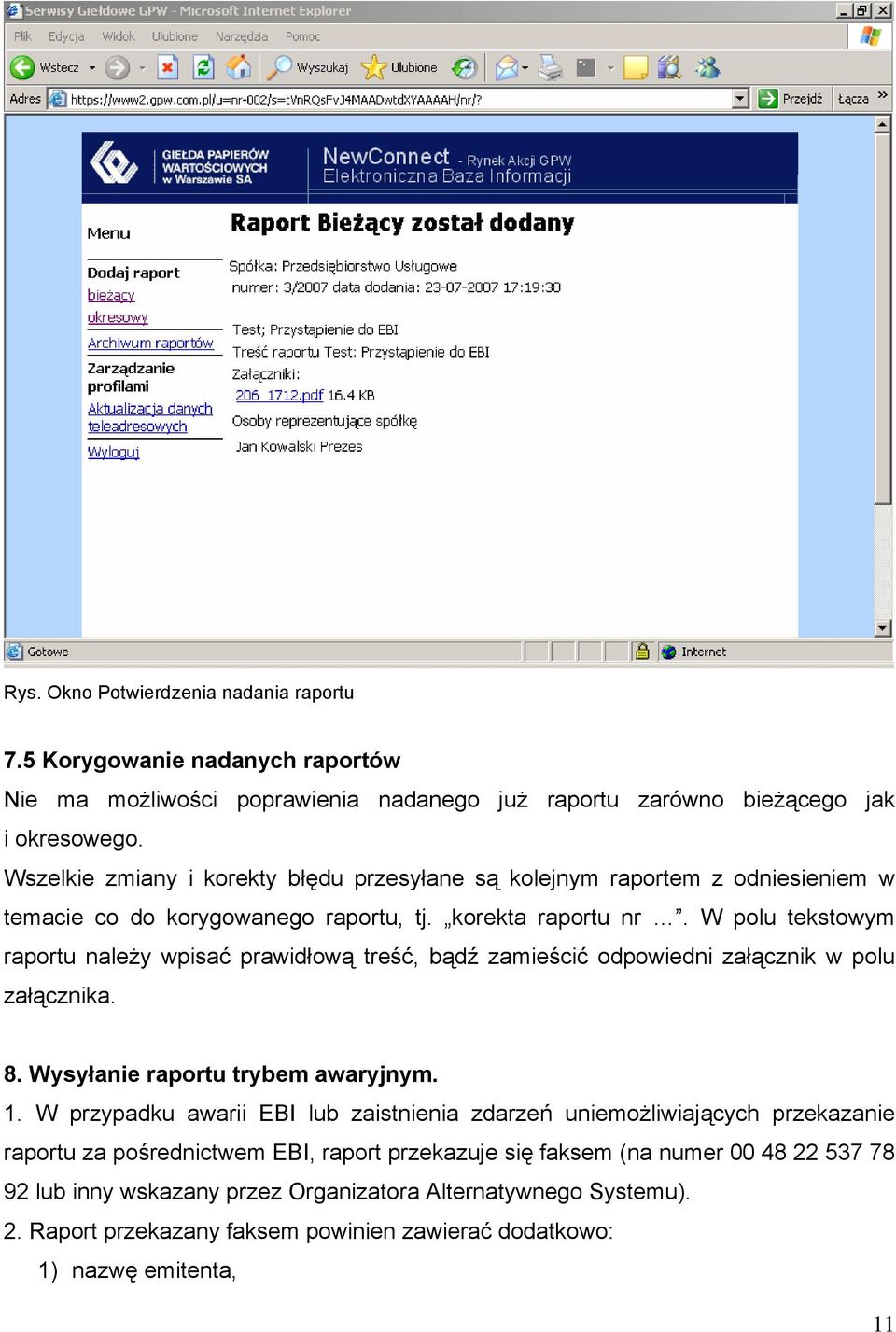Click the 'Raport Bieżący został dodany' heading
The width and height of the screenshot is (896, 1332).
click(x=402, y=223)
